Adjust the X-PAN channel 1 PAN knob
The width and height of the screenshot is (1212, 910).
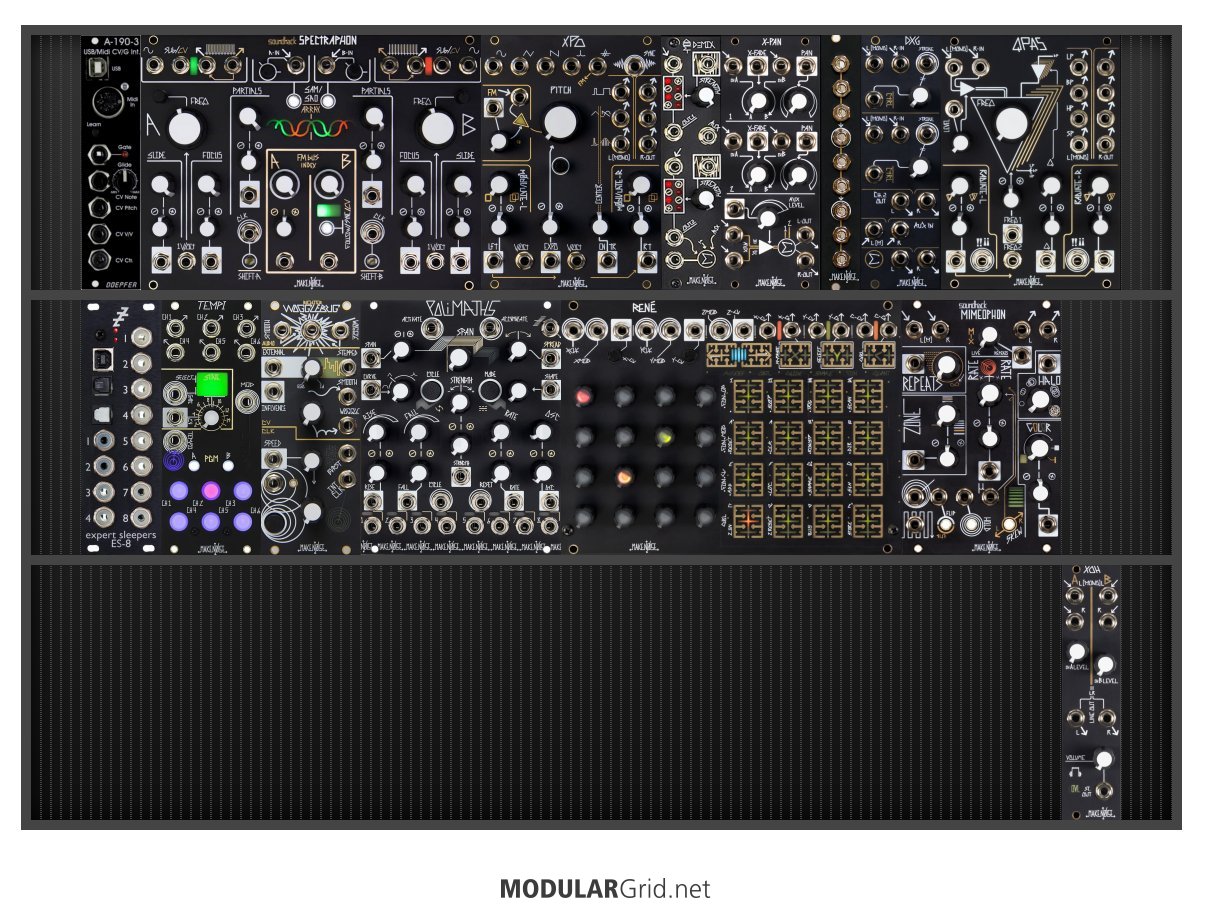click(x=799, y=102)
